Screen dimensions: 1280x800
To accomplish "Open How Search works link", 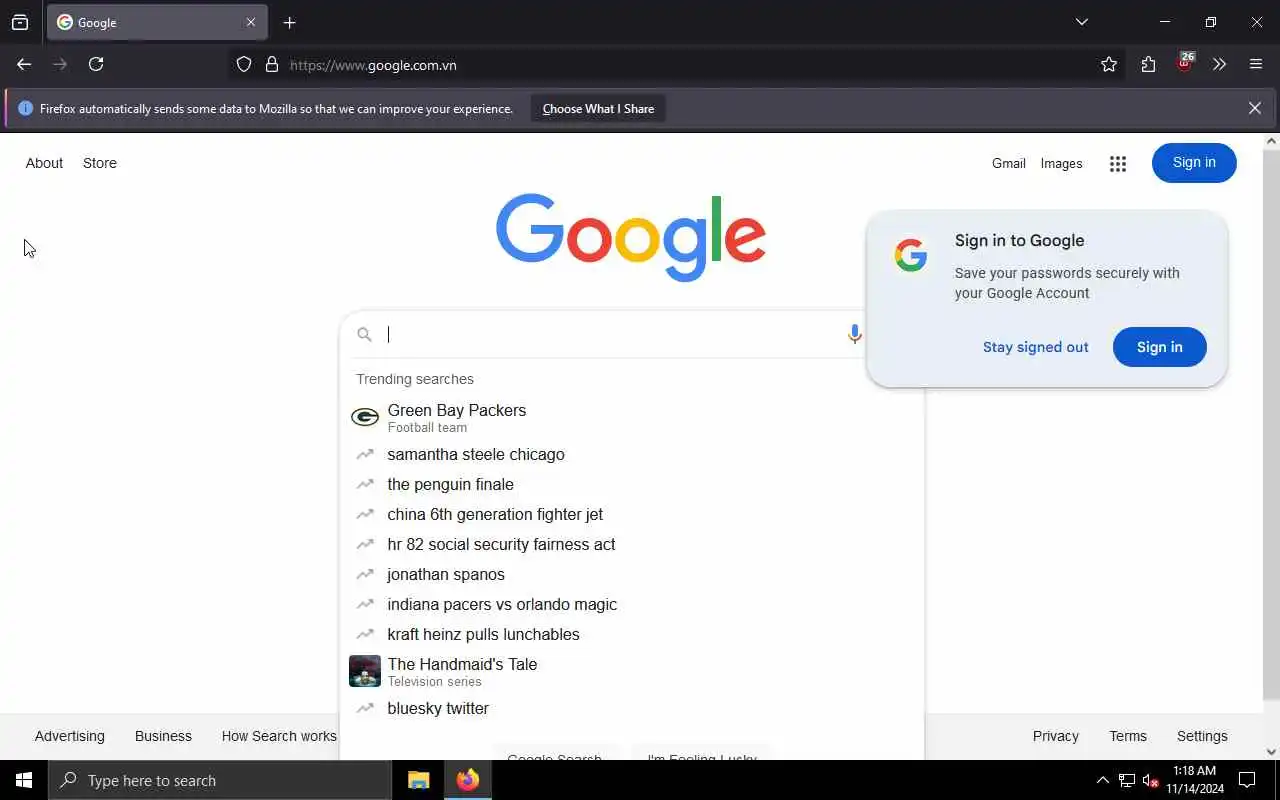I will click(279, 736).
